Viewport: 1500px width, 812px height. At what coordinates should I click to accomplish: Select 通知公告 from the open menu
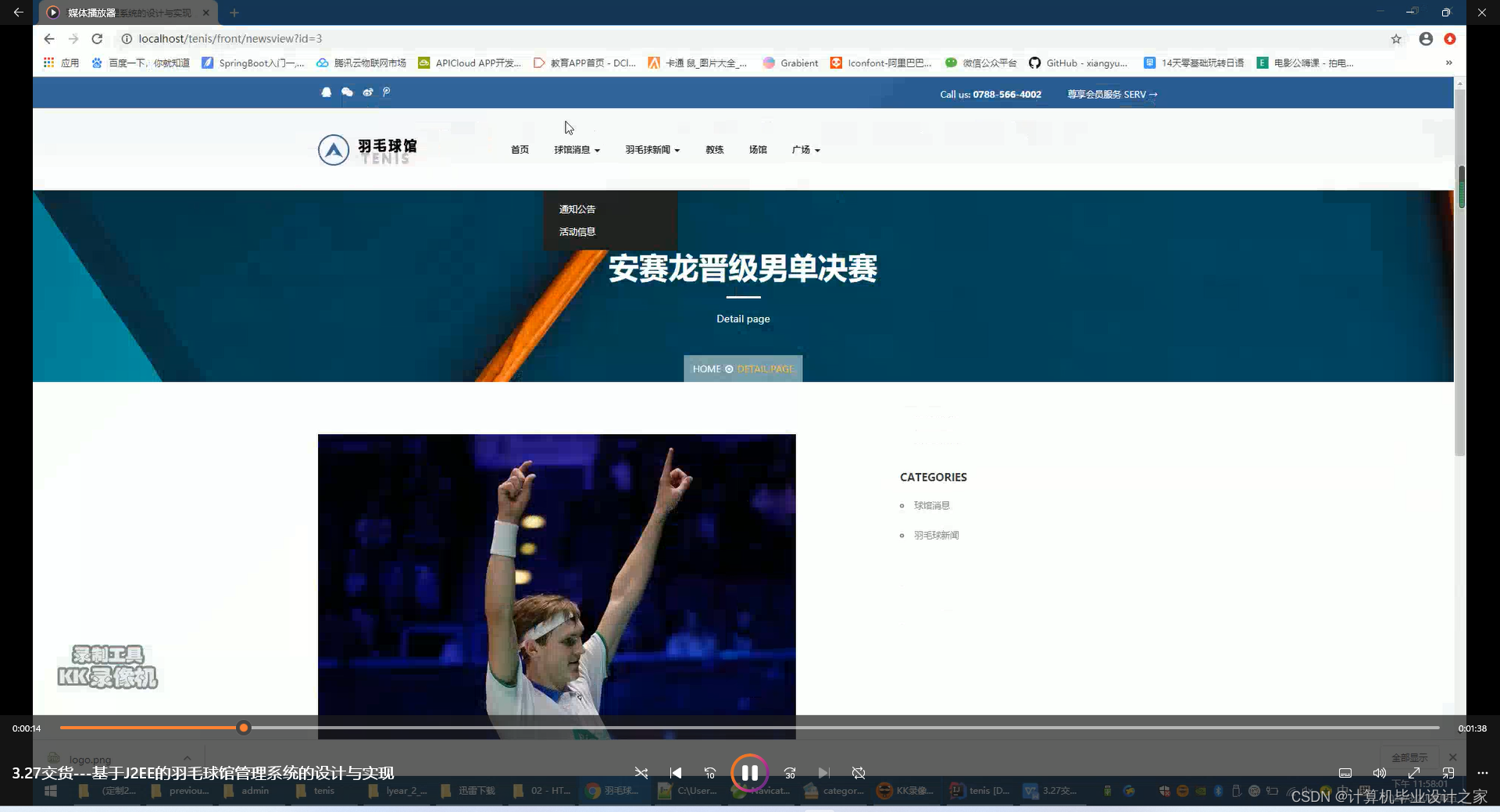[x=577, y=208]
